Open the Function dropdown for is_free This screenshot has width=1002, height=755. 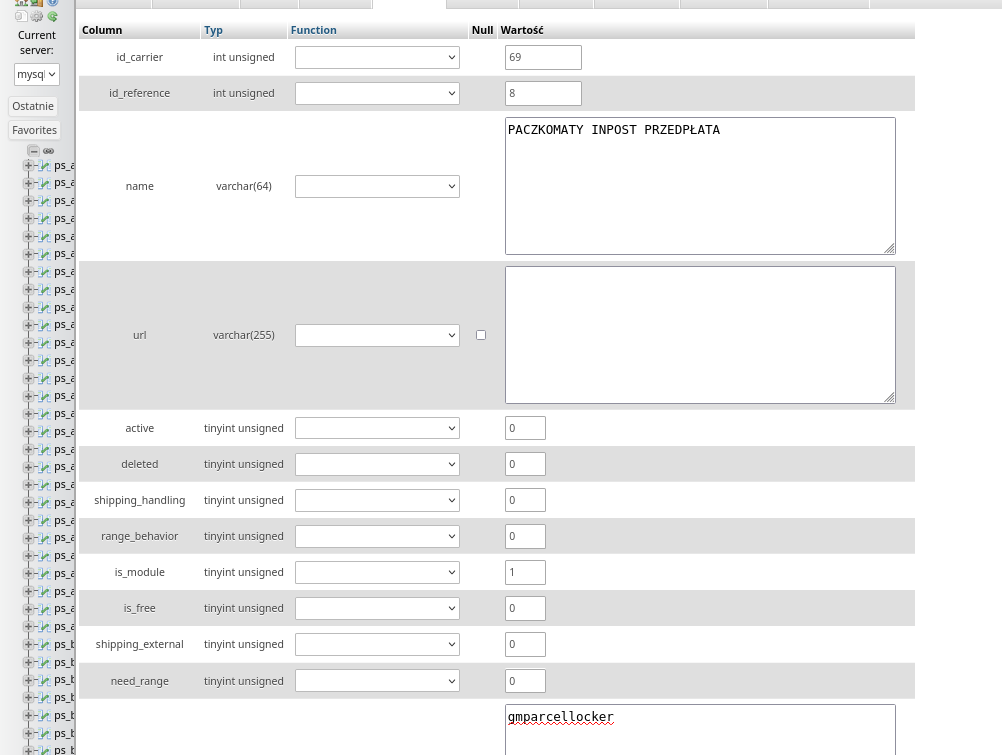pos(377,608)
